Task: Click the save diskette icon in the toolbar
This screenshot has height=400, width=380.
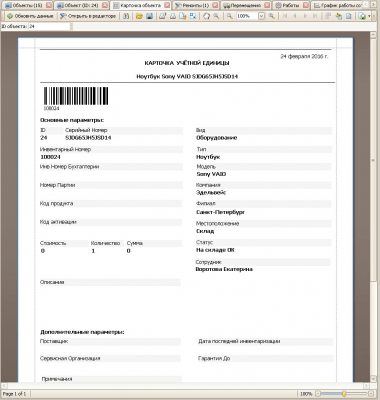Action: 149,16
